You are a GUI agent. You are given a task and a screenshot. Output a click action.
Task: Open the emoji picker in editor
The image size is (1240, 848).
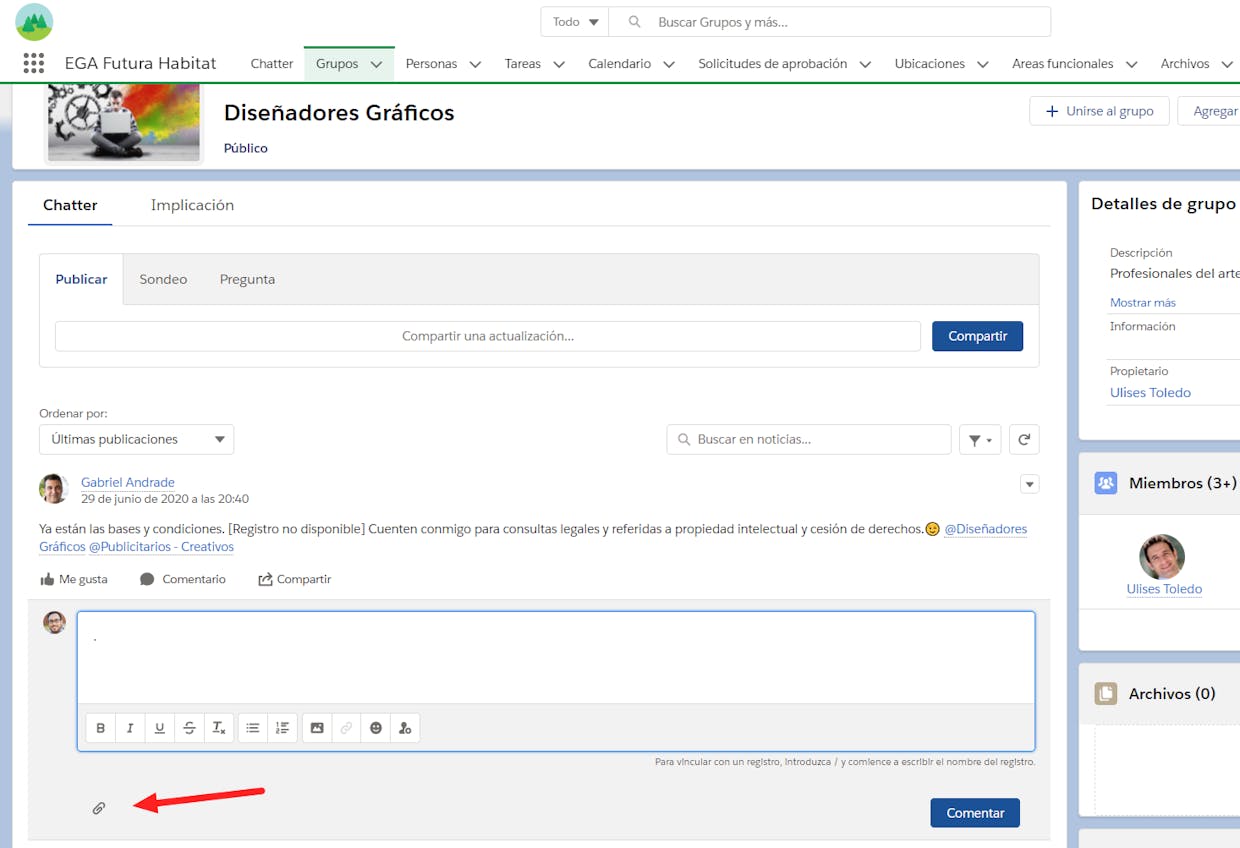pos(376,728)
